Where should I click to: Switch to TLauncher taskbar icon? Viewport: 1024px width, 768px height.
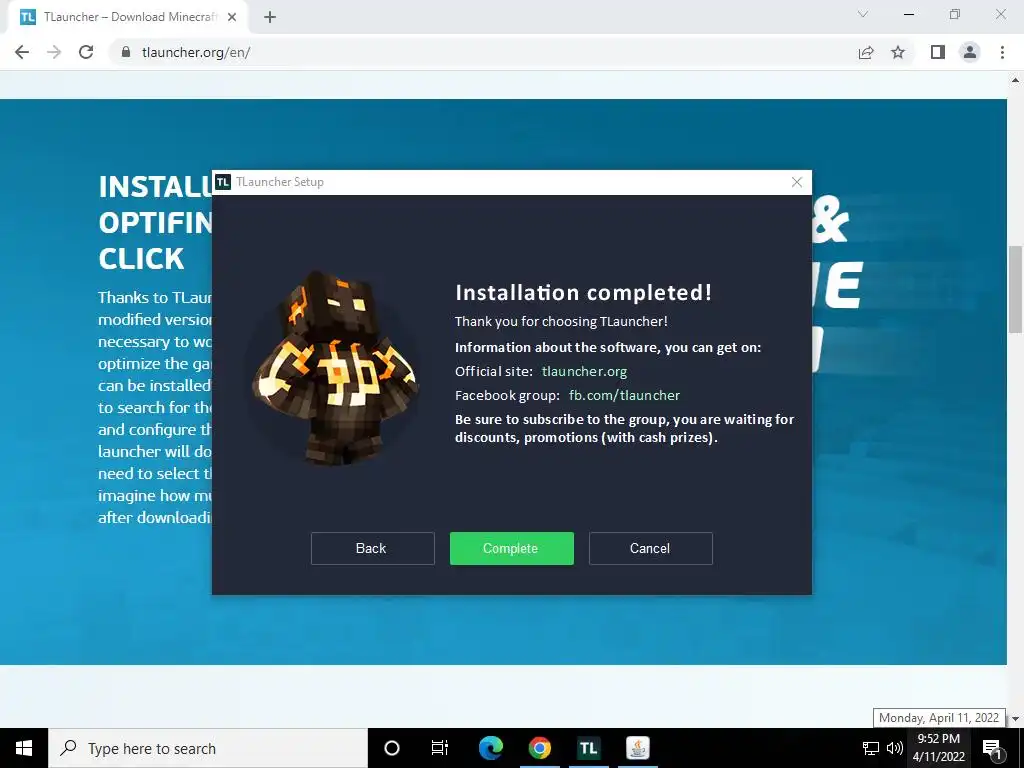click(x=588, y=748)
